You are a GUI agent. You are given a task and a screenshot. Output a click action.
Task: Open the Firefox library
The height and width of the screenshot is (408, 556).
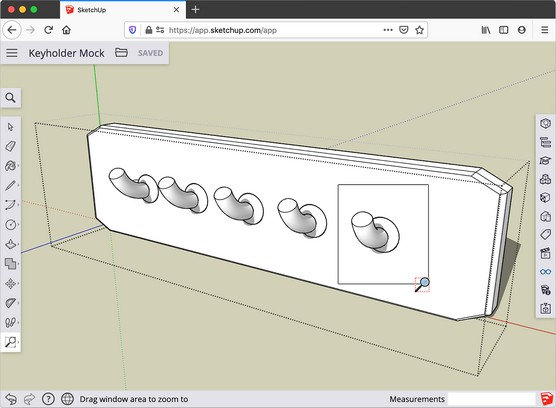tap(486, 30)
